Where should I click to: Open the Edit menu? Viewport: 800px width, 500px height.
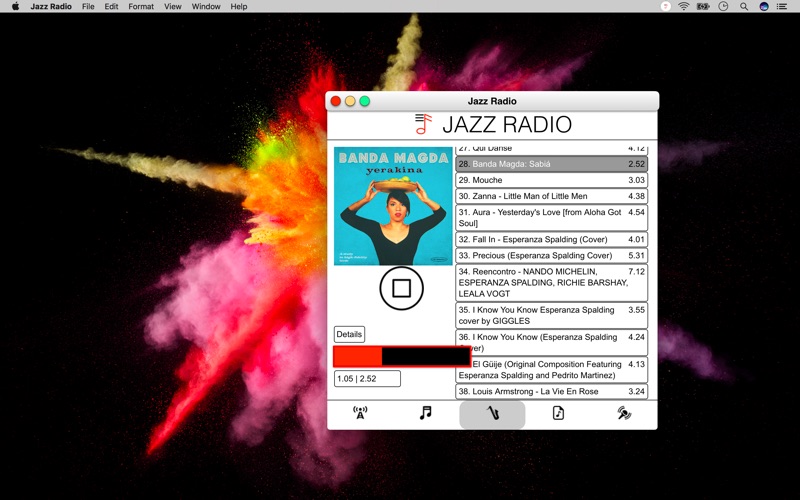coord(111,6)
